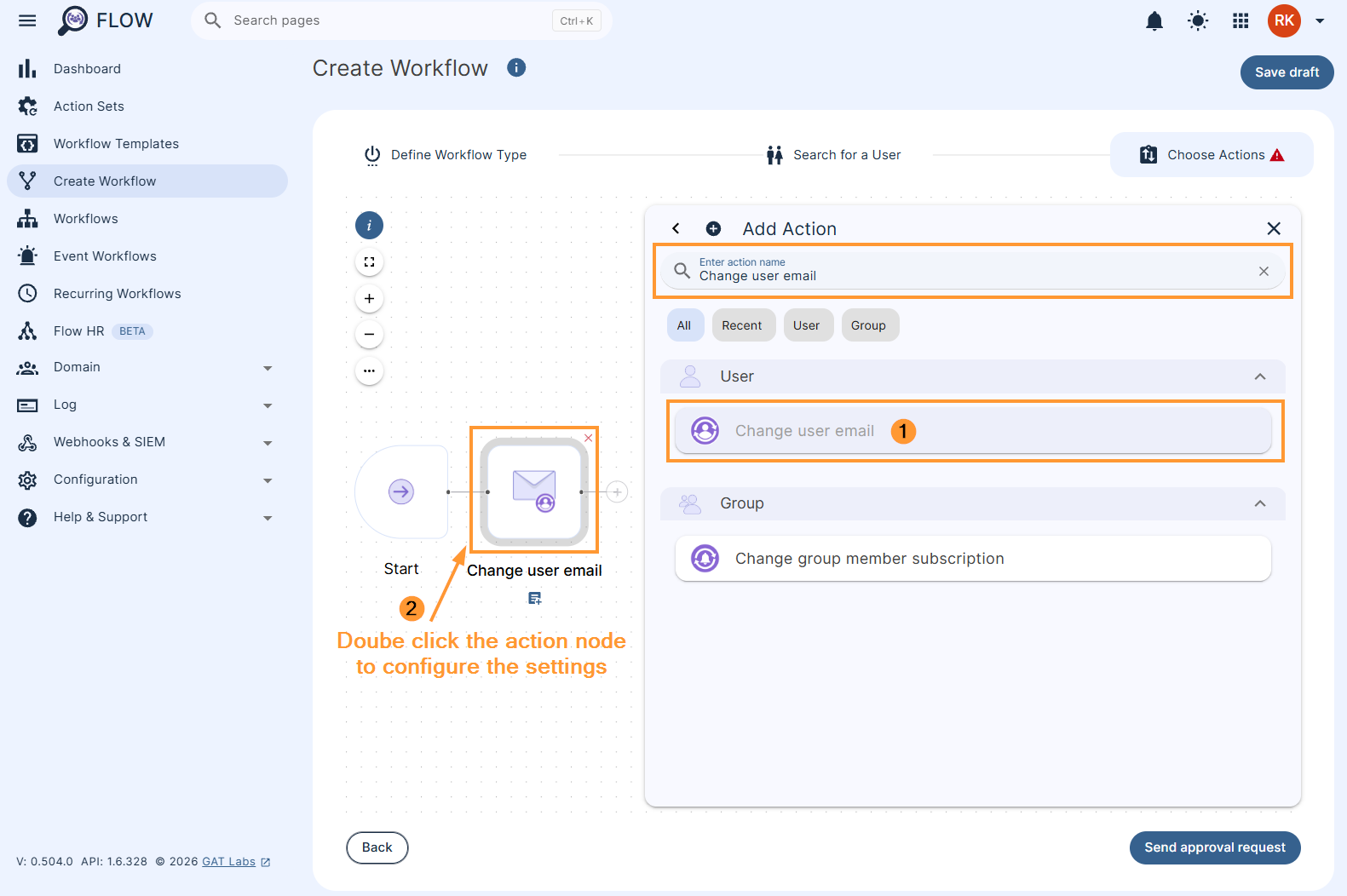Click the note icon under Change user email

[534, 599]
